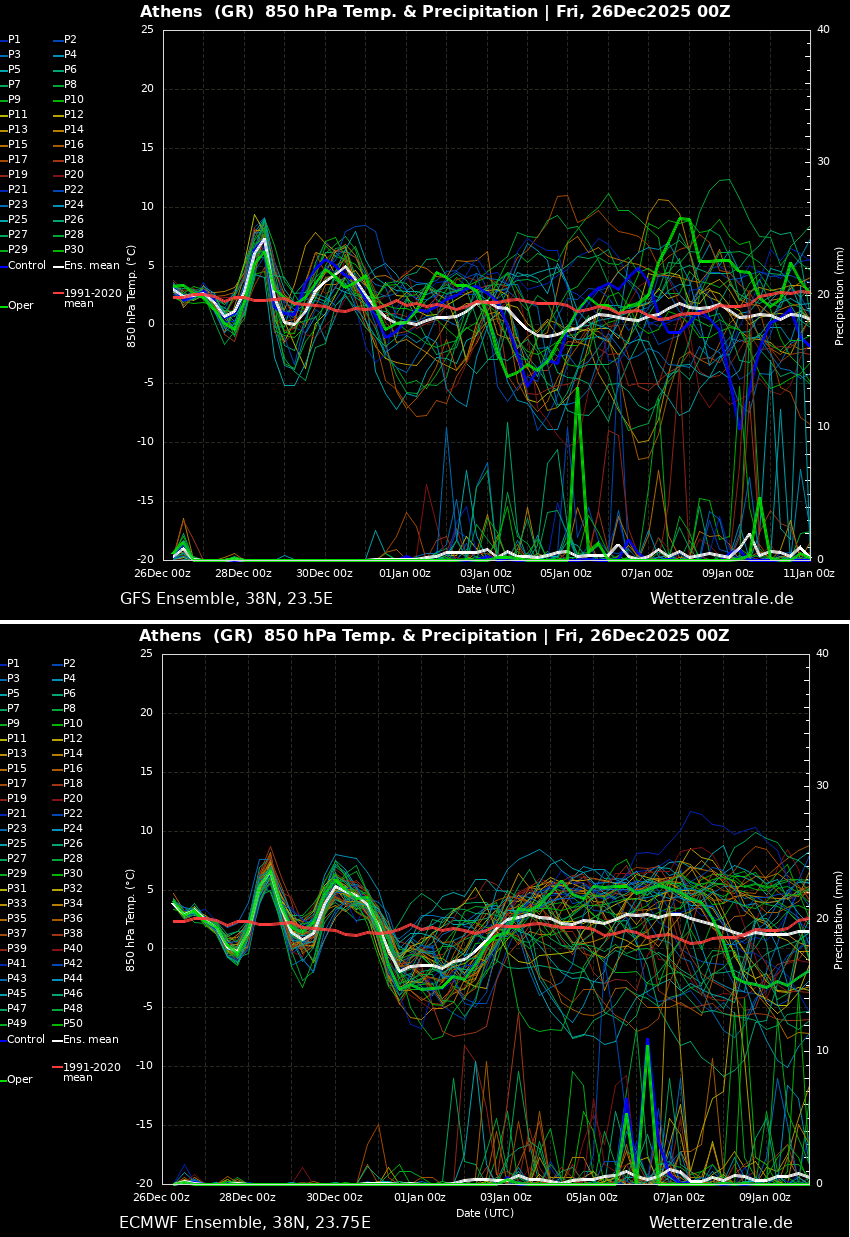Click 850 hPa Temp. axis label on ECMWF chart
The image size is (850, 1237).
click(131, 920)
